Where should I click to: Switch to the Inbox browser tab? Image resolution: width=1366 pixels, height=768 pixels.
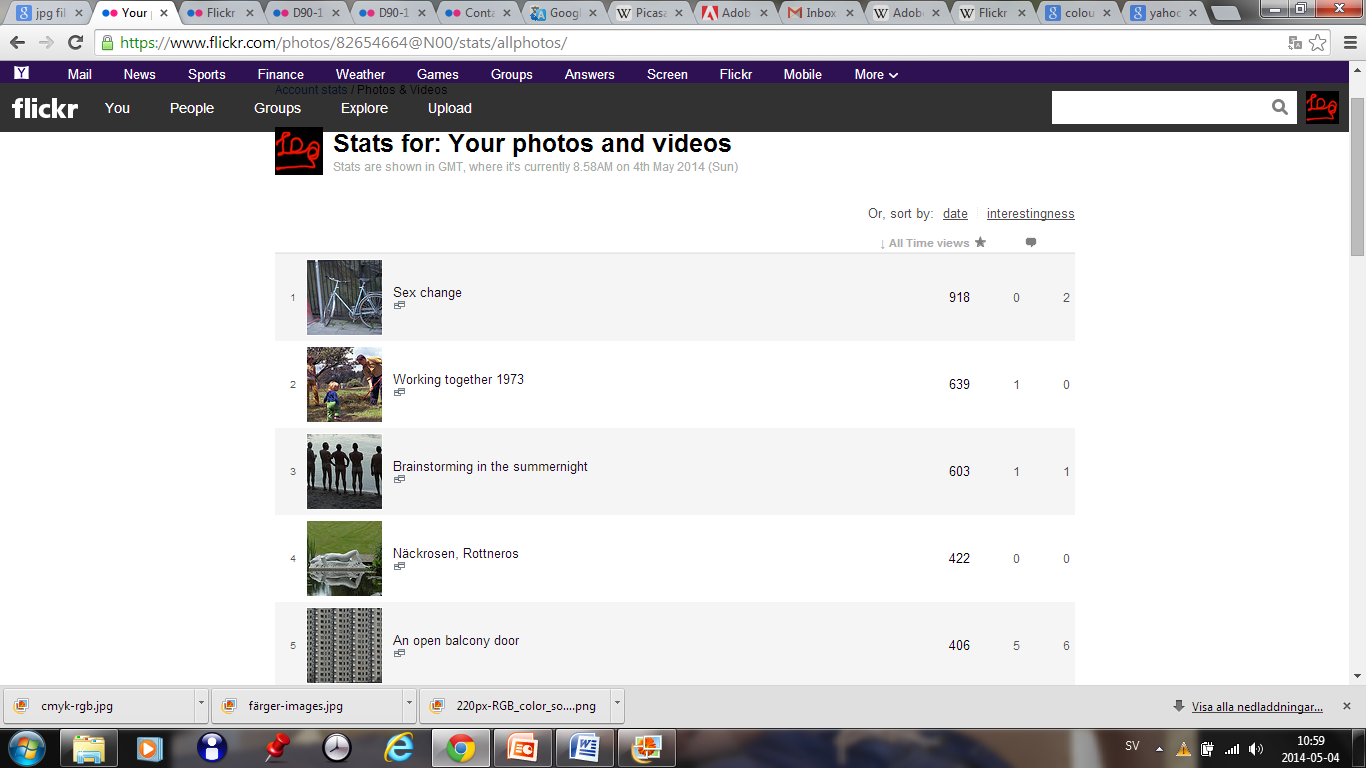point(821,13)
